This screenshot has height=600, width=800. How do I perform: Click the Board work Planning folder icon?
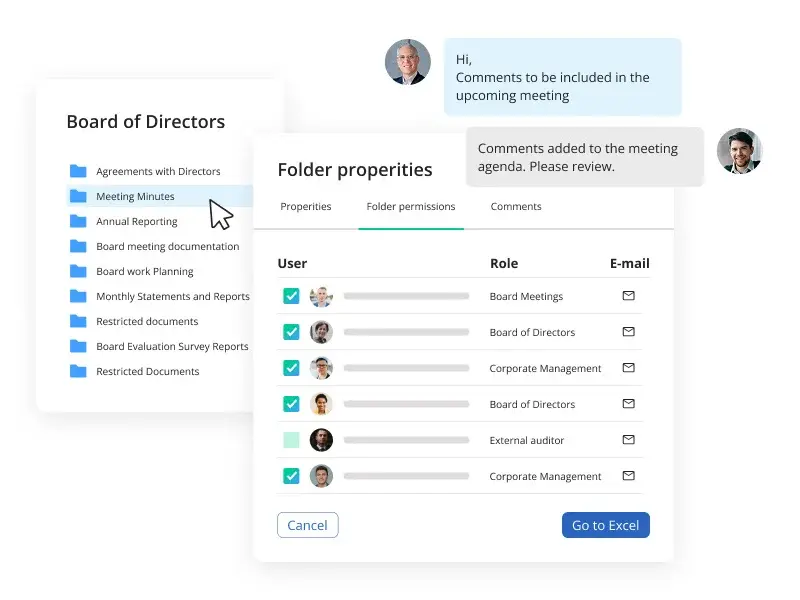pyautogui.click(x=78, y=271)
